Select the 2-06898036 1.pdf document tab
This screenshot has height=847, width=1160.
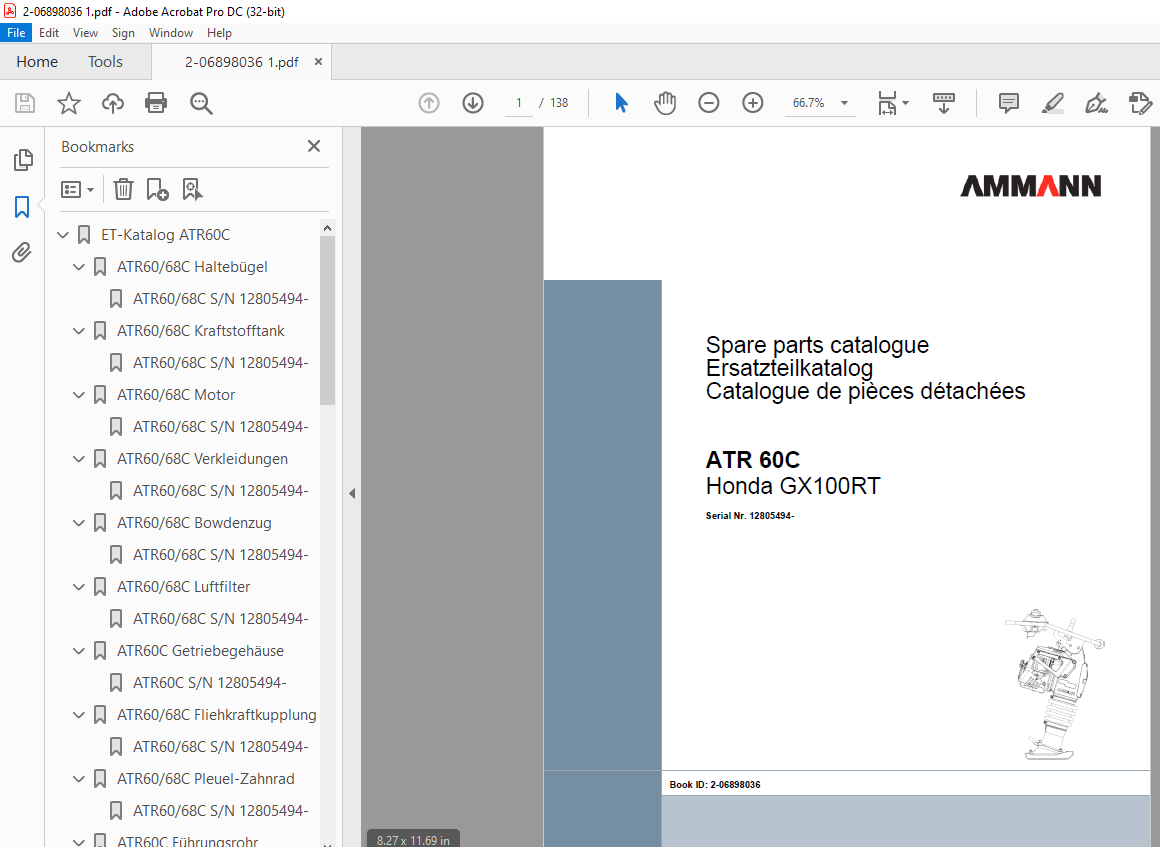(241, 62)
